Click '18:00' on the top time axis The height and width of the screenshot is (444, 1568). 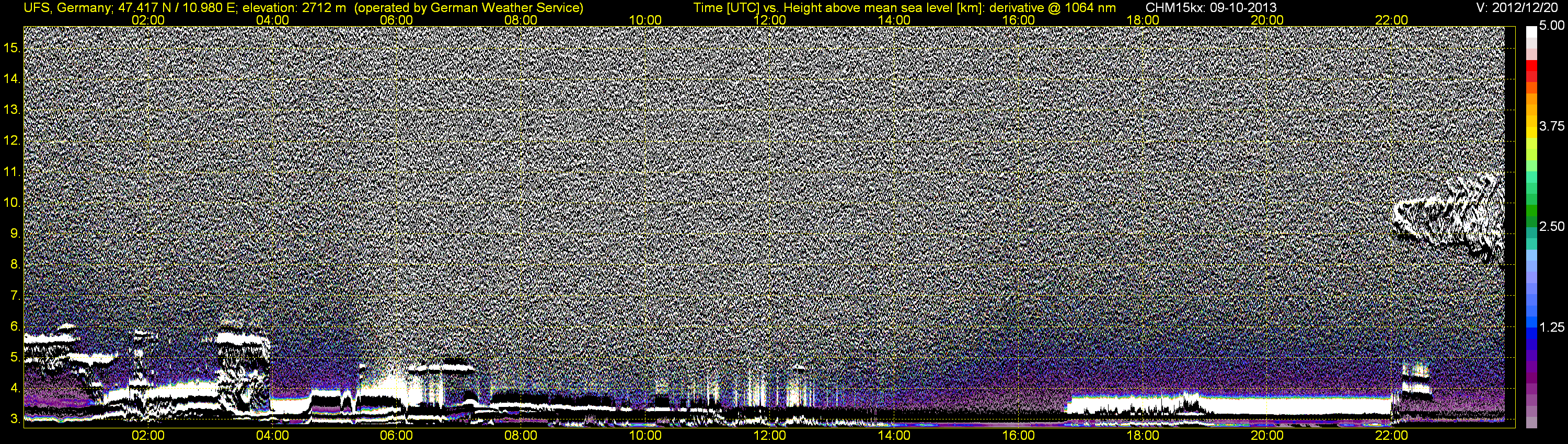click(1143, 20)
